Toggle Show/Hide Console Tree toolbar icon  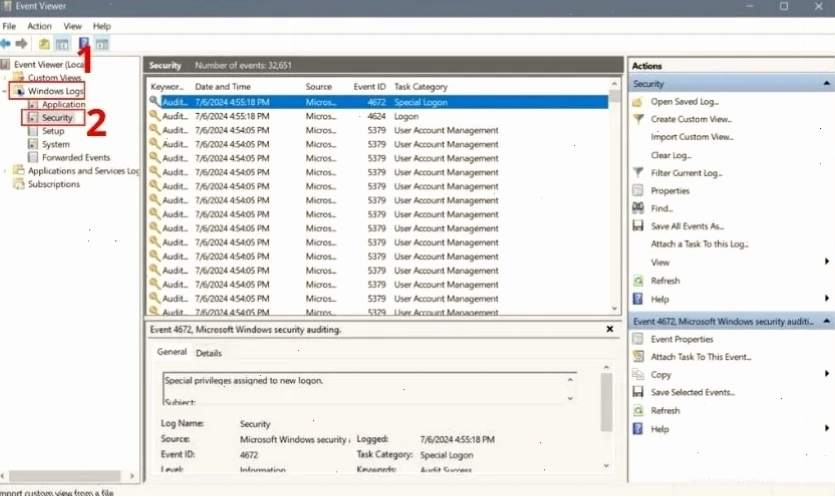62,44
